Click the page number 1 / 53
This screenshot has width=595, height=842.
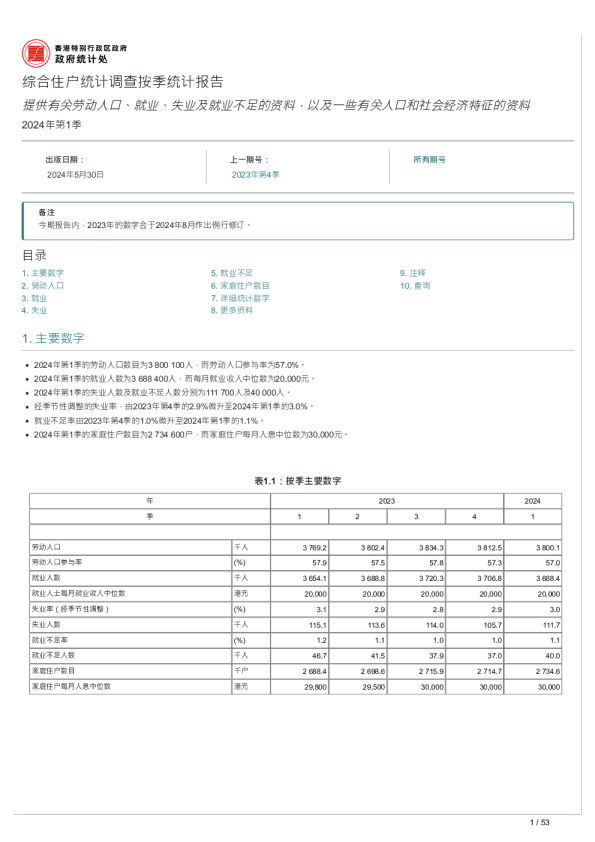point(540,822)
